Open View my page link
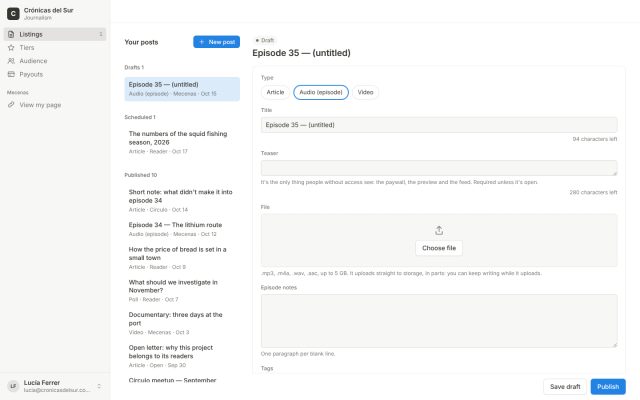 [55, 105]
